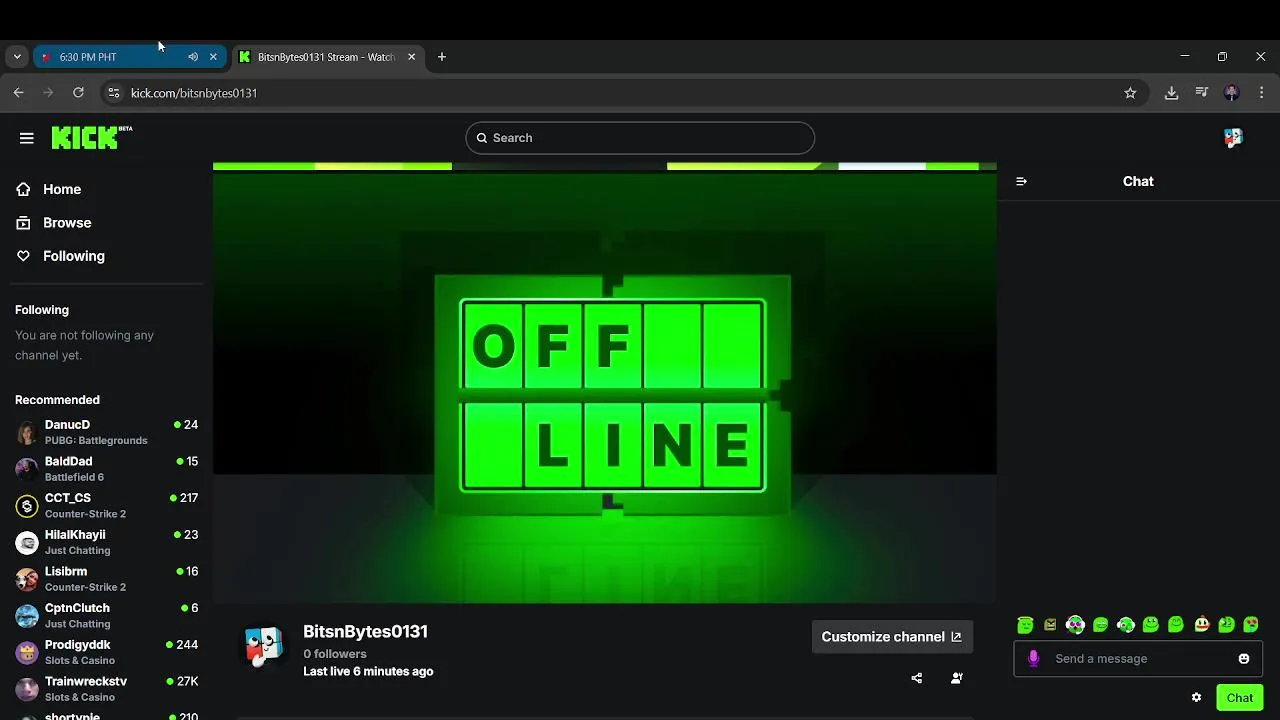Image resolution: width=1280 pixels, height=720 pixels.
Task: Reload the page
Action: (x=78, y=93)
